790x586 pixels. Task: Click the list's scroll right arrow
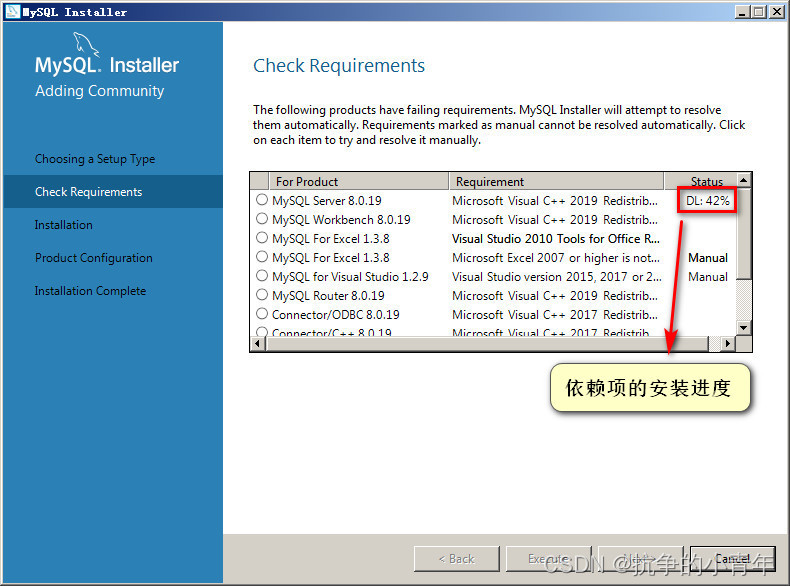[x=728, y=344]
